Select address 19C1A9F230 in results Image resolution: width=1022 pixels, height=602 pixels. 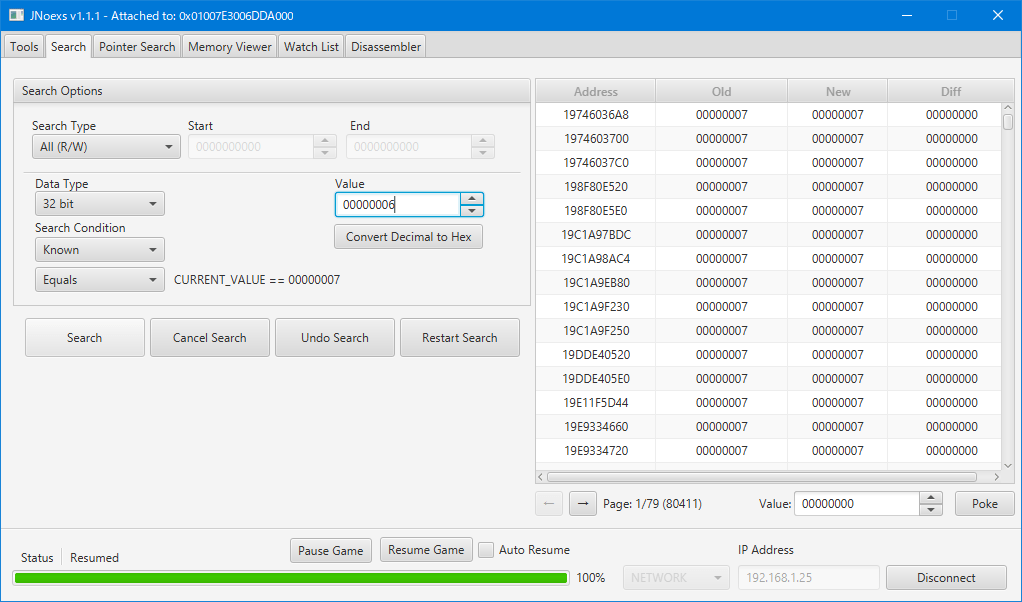[x=596, y=307]
